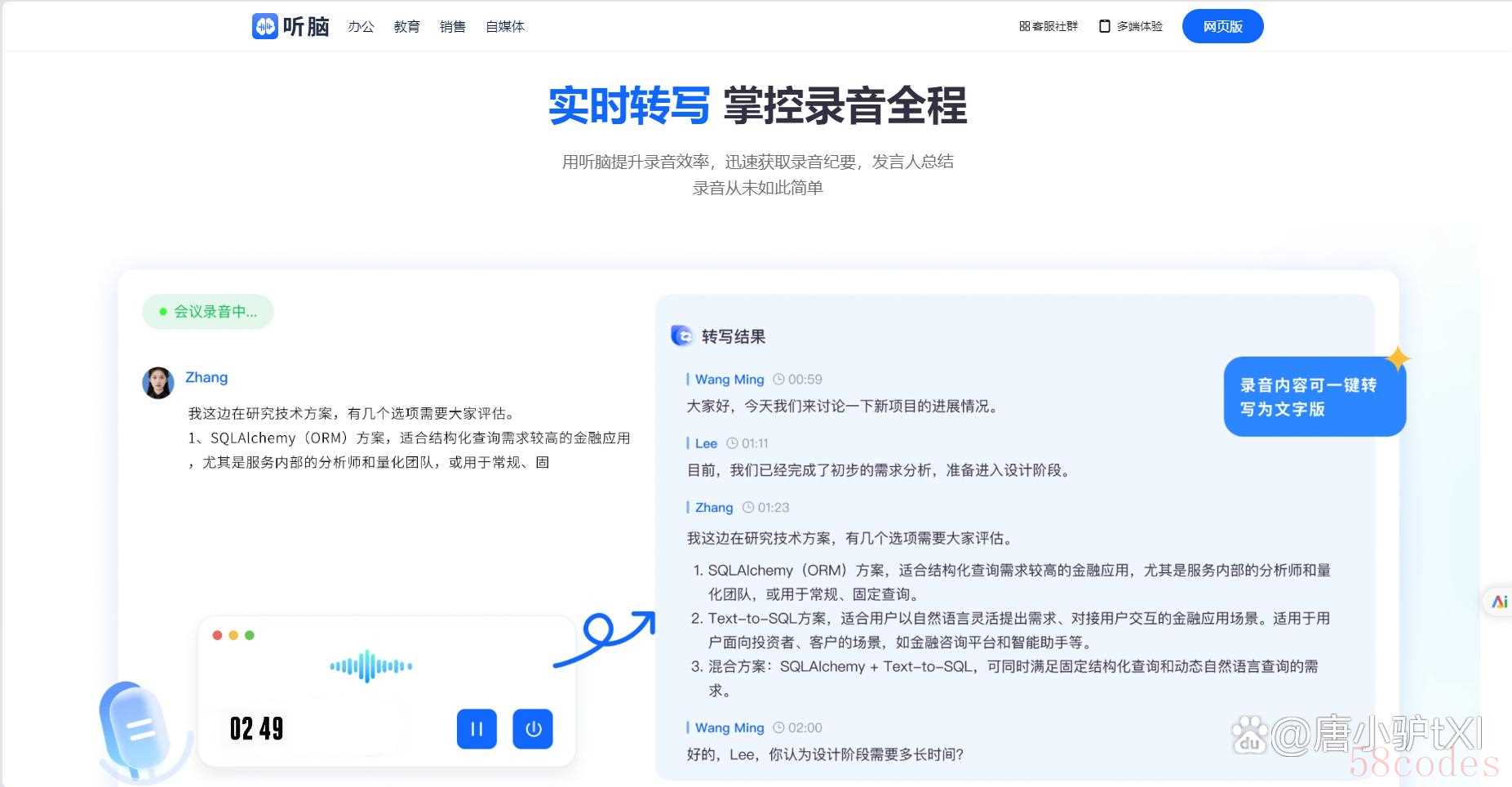The width and height of the screenshot is (1512, 787).
Task: Click Zhang's avatar photo
Action: (x=158, y=382)
